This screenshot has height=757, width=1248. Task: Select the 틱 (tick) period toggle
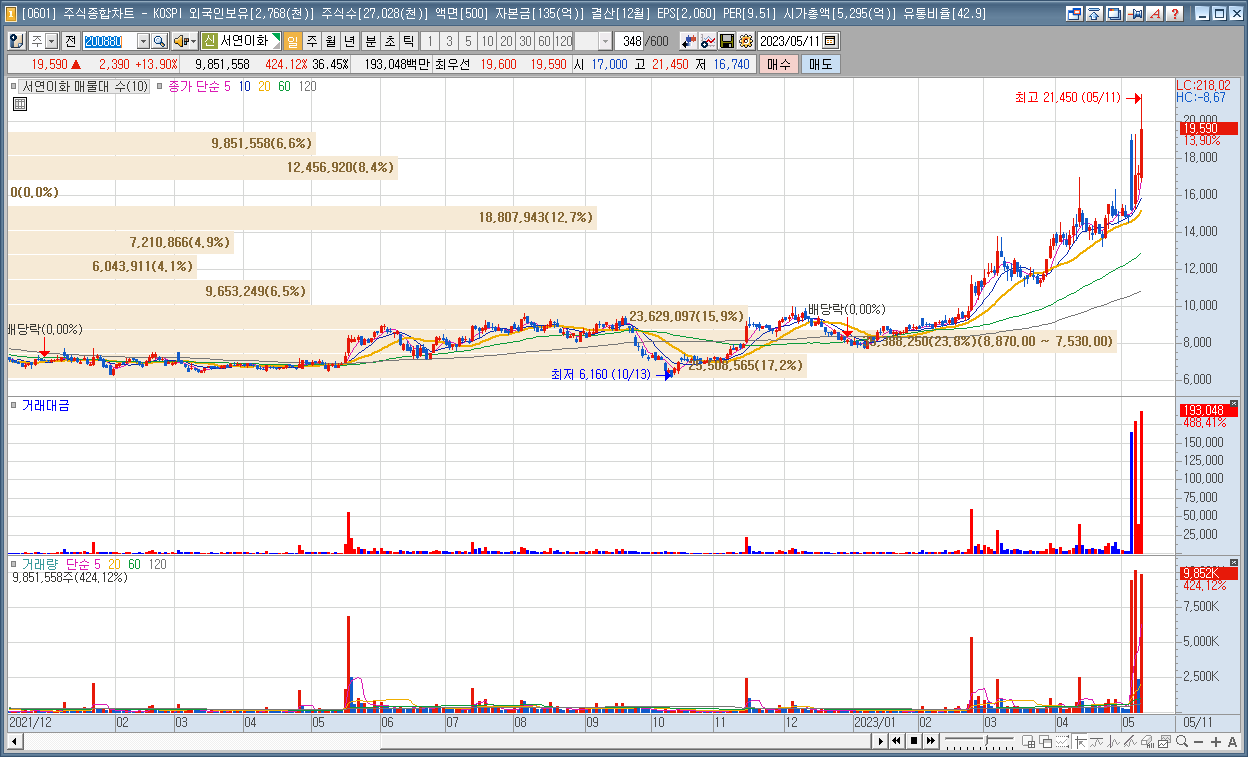408,41
